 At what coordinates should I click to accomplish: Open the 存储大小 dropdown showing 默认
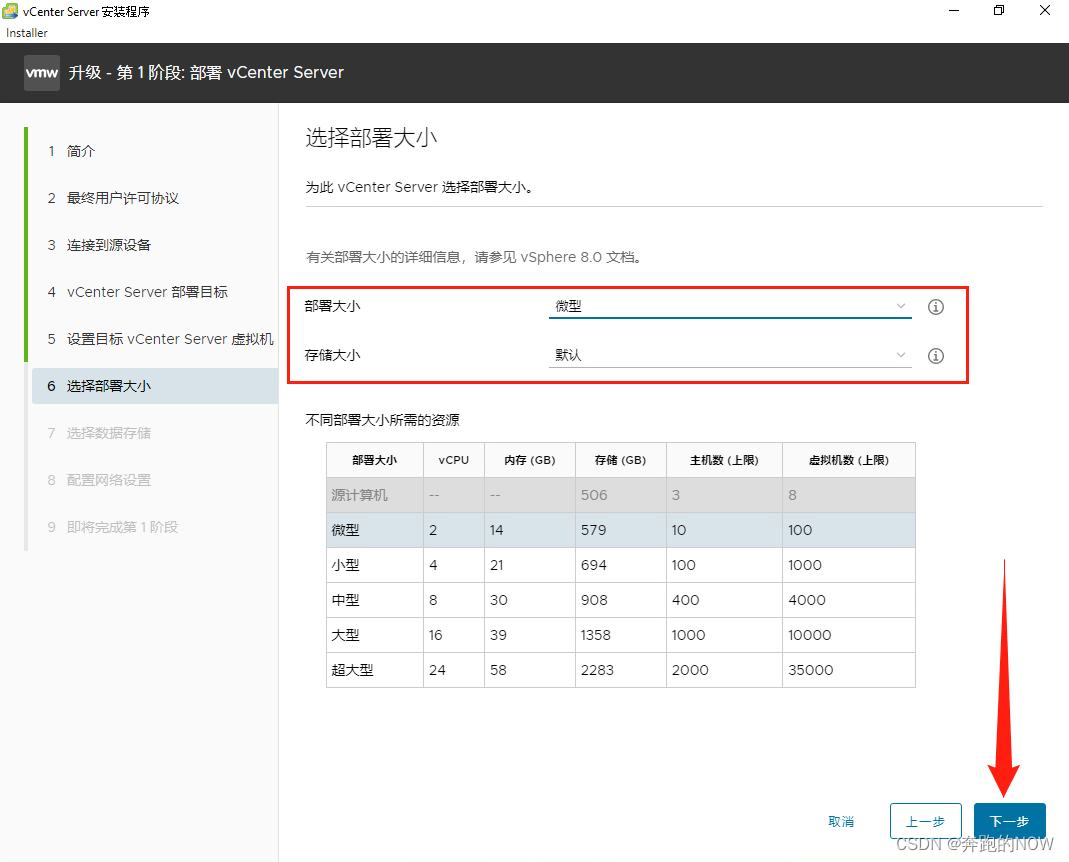pyautogui.click(x=730, y=355)
